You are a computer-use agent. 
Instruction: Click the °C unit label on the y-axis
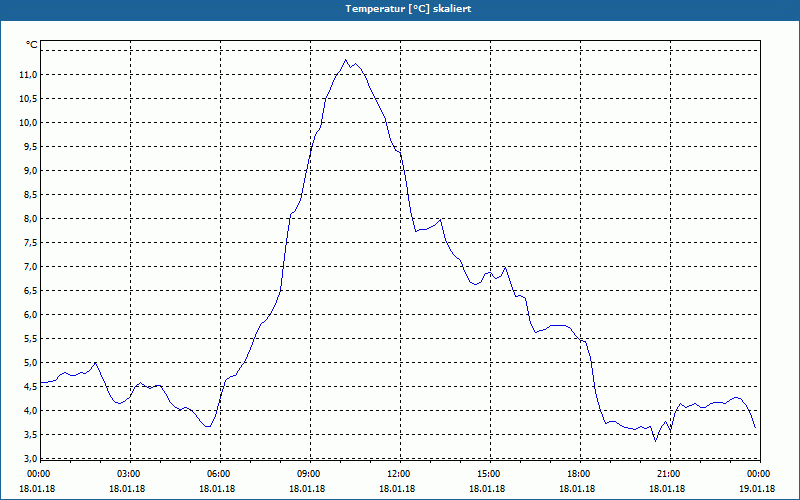(32, 45)
